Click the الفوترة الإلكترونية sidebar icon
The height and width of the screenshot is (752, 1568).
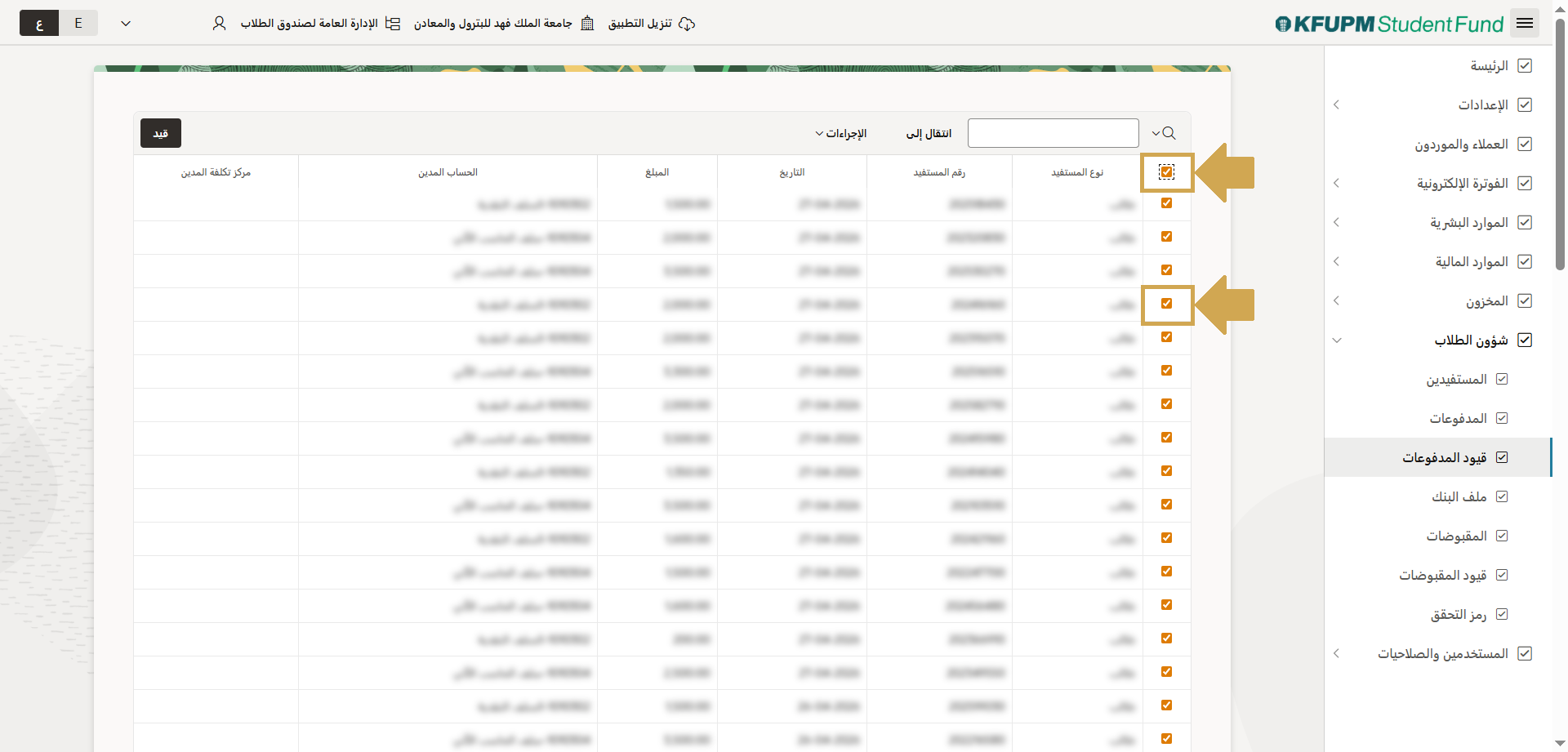(1525, 183)
